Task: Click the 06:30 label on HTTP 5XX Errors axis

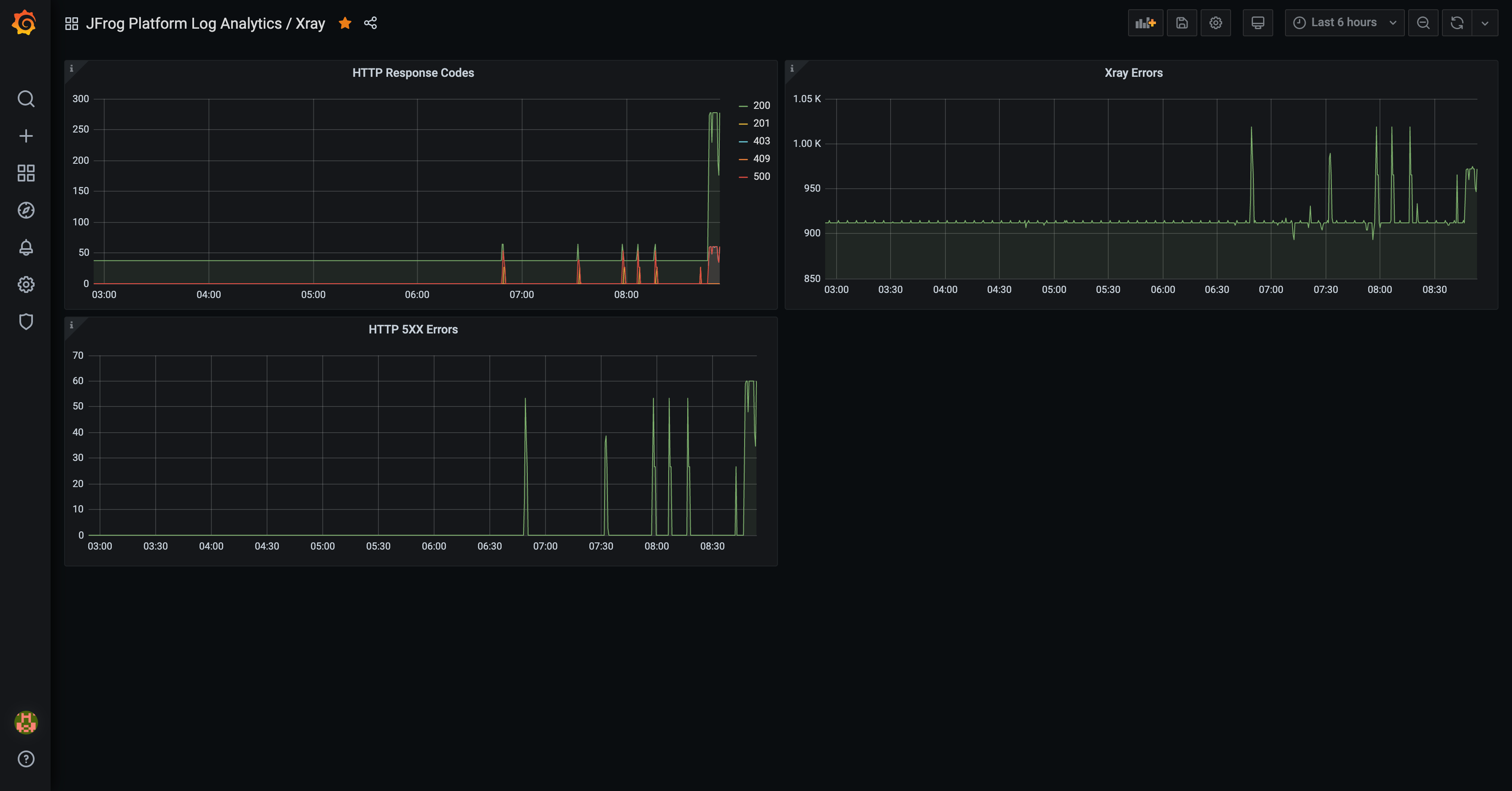Action: click(489, 546)
